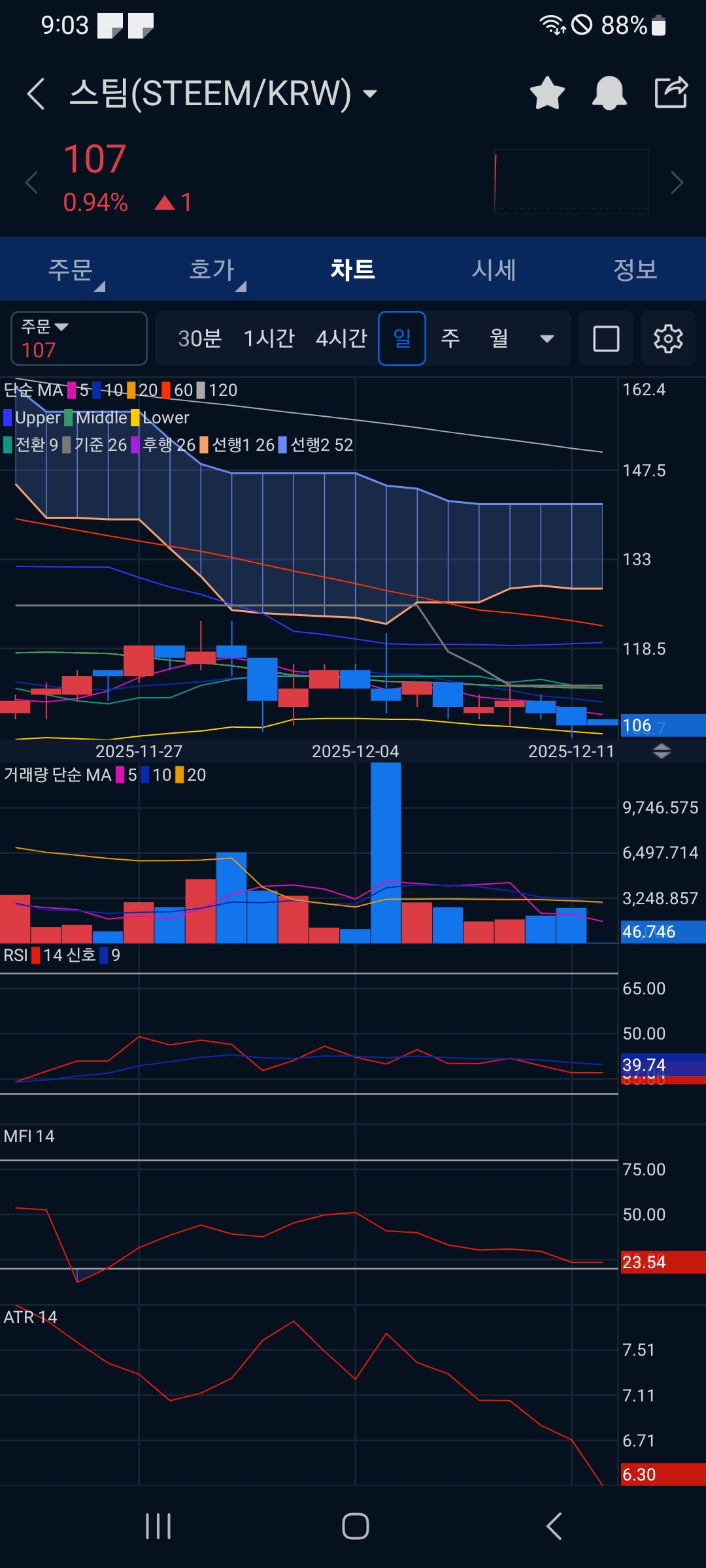Tap the 선행1 26 Ichimoku legend

pos(237,445)
